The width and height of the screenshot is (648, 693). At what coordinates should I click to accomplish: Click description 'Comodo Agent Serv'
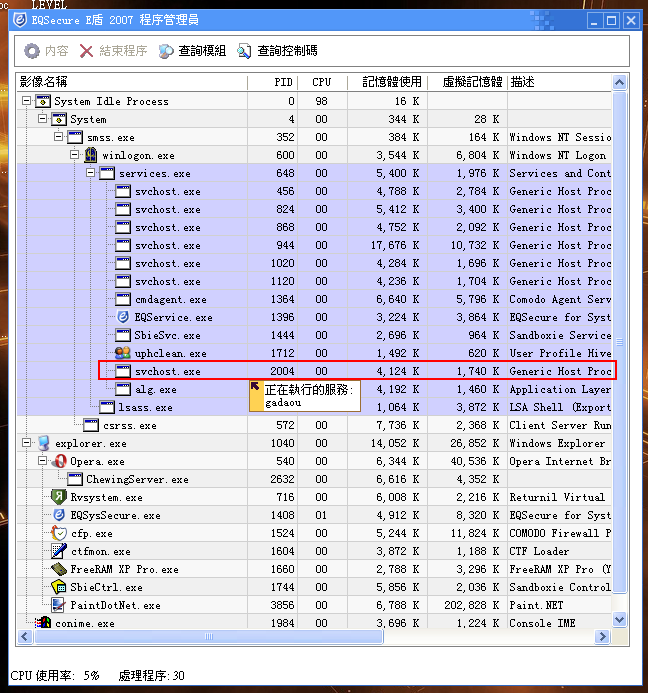click(x=560, y=300)
